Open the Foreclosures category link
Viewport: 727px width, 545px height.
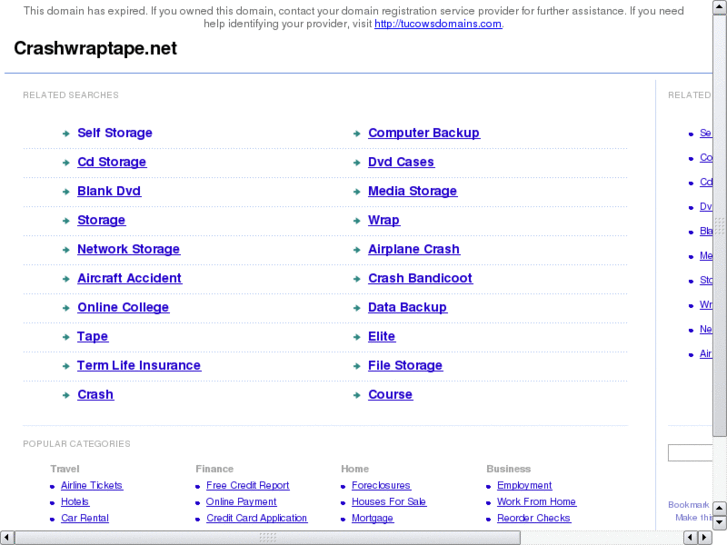click(x=381, y=486)
